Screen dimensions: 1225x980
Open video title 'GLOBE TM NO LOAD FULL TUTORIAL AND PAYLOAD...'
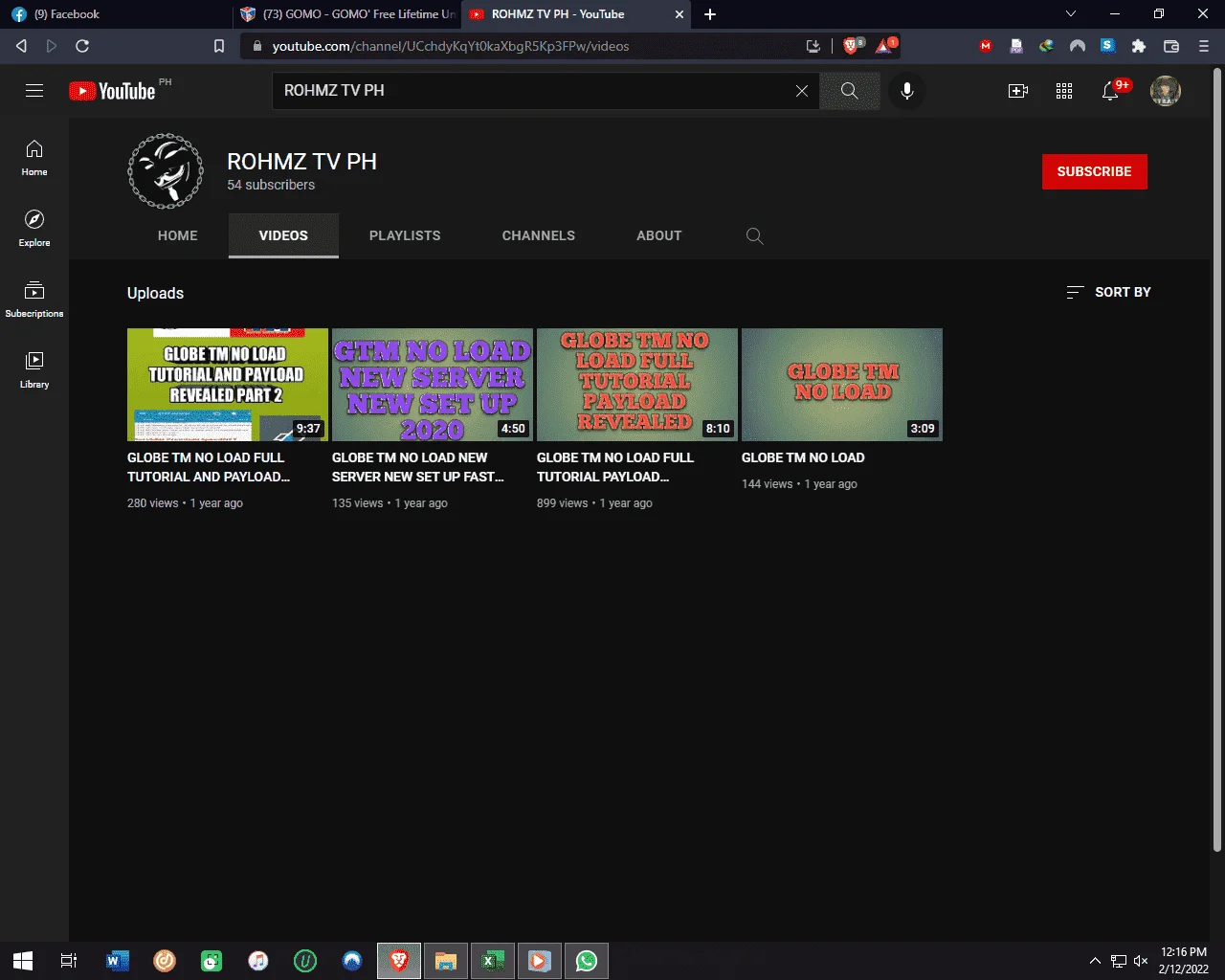[x=209, y=467]
